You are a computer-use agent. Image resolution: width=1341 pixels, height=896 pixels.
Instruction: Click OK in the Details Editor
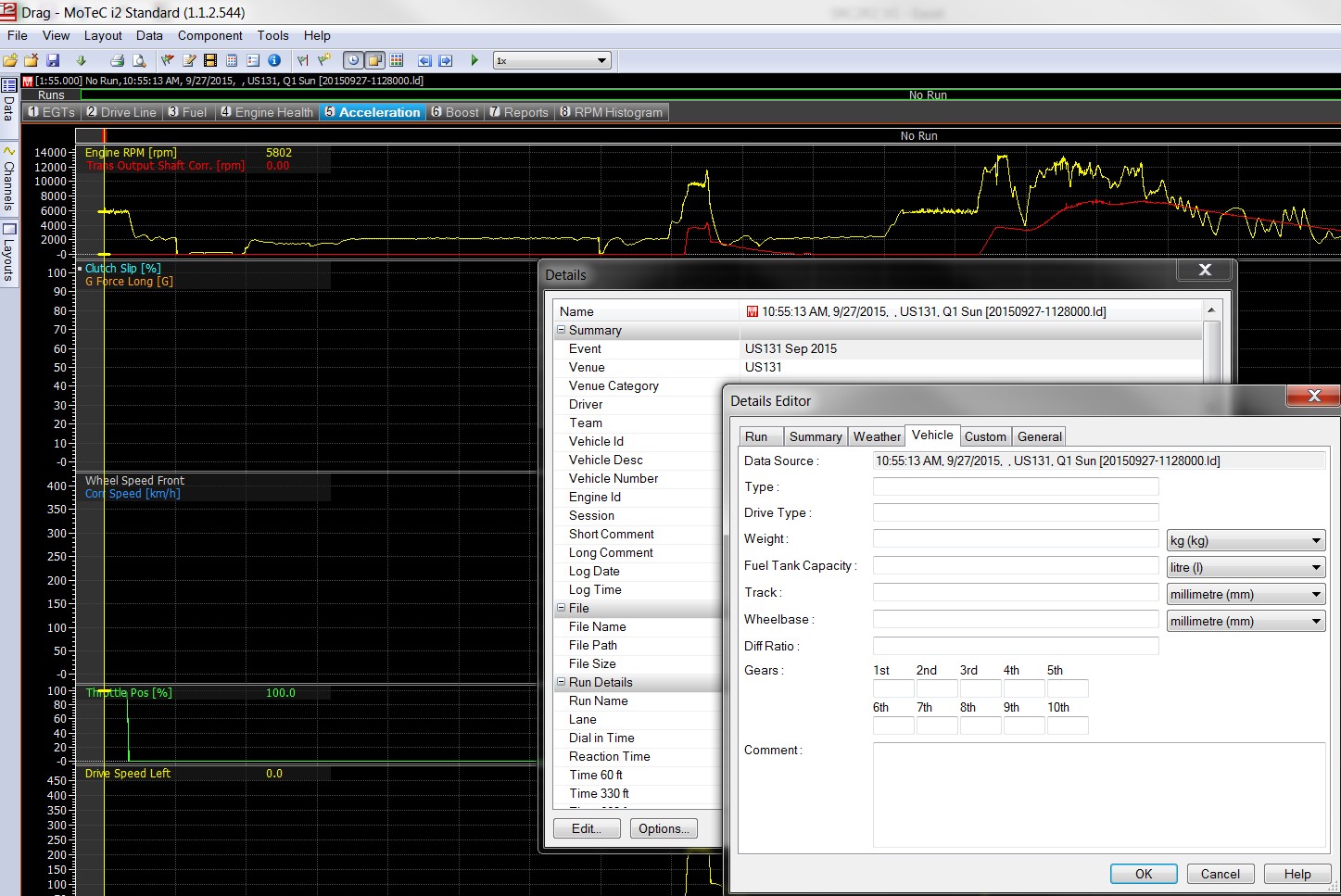pyautogui.click(x=1144, y=874)
